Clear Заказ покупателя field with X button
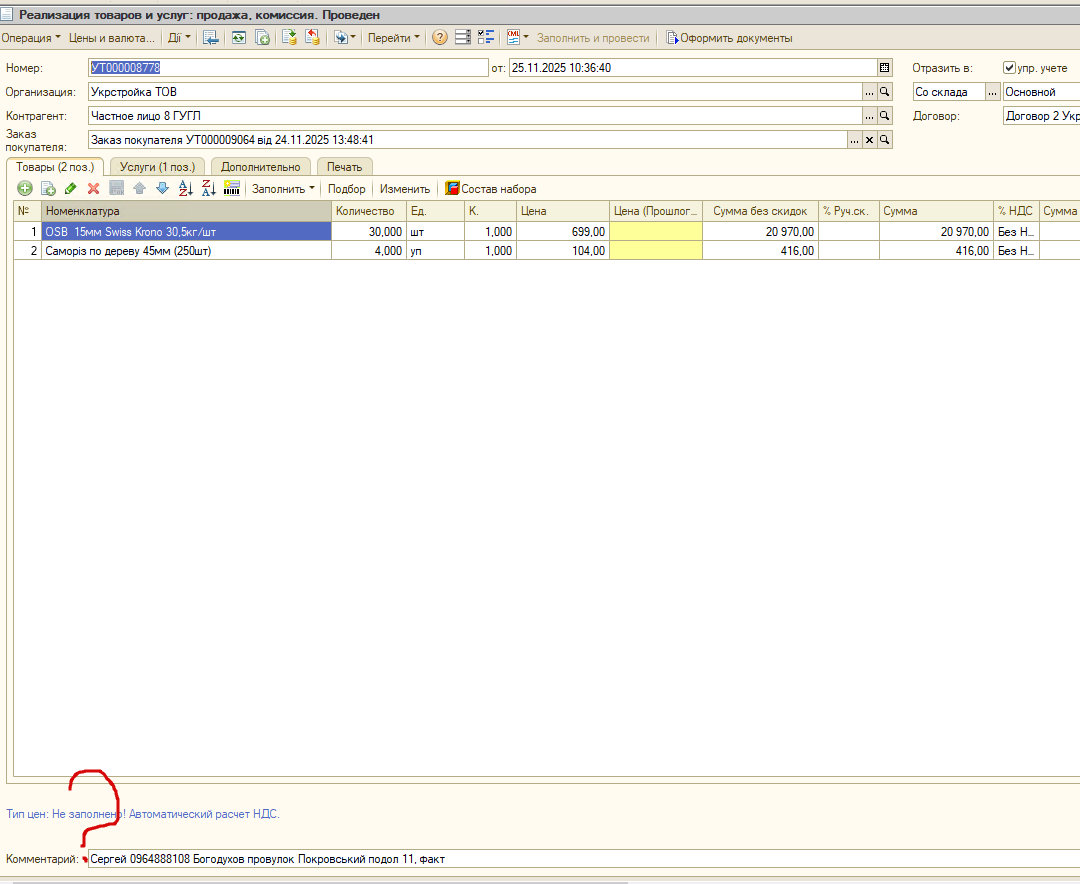 pos(869,140)
